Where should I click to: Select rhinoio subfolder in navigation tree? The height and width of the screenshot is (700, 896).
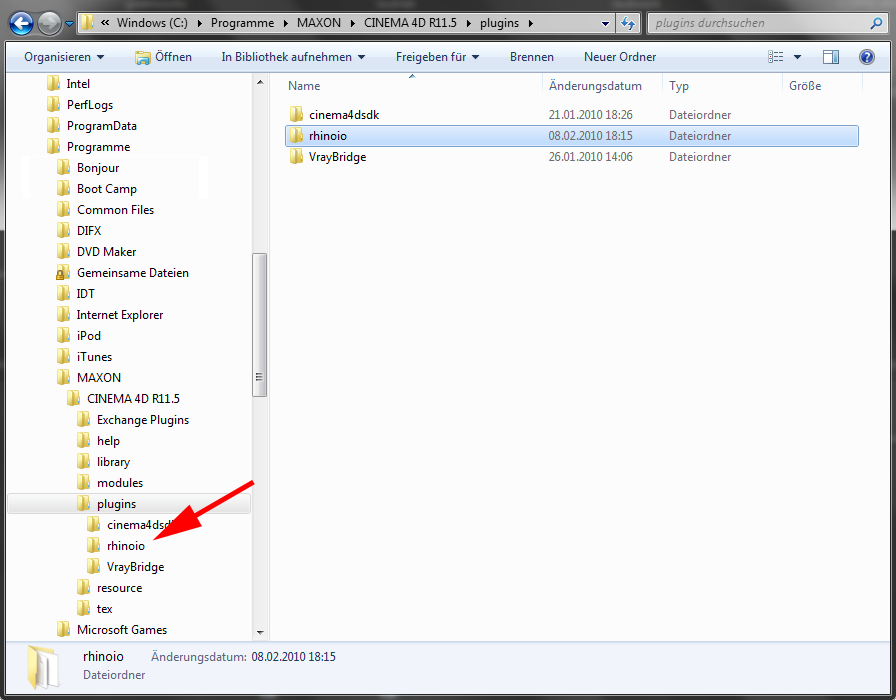(x=116, y=546)
